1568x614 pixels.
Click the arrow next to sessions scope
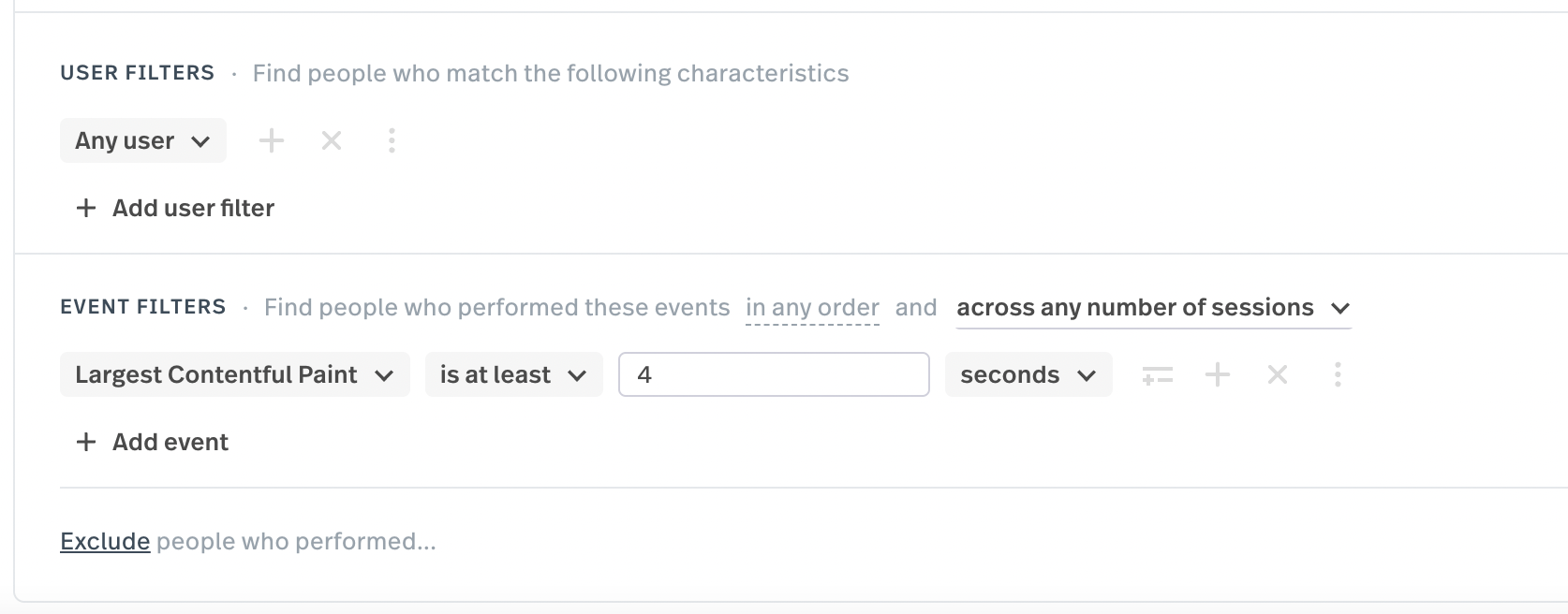(x=1340, y=308)
